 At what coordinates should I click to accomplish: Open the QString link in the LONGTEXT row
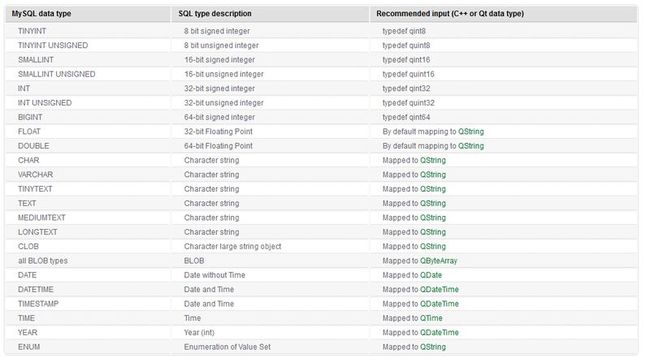click(x=433, y=232)
